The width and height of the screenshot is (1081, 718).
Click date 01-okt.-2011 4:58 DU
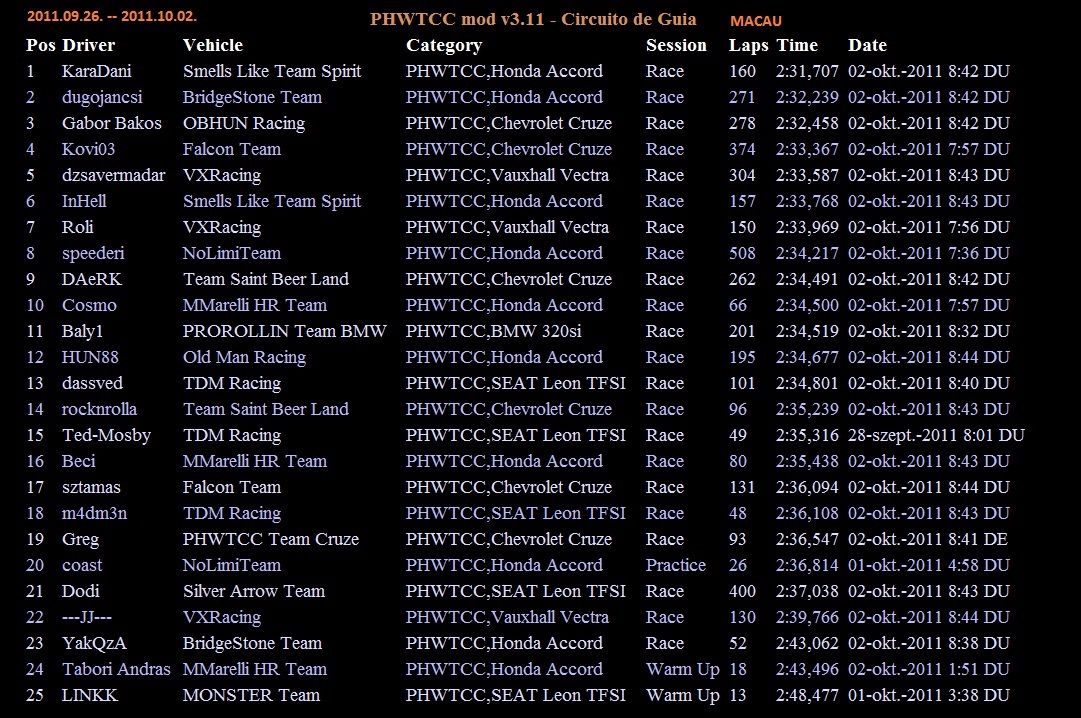coord(929,566)
